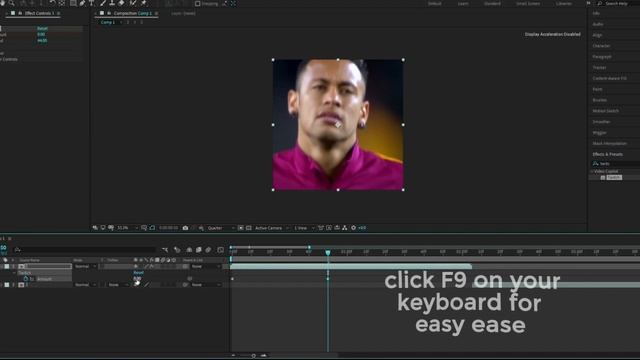Click the current time display in viewer
This screenshot has width=640, height=360.
168,228
